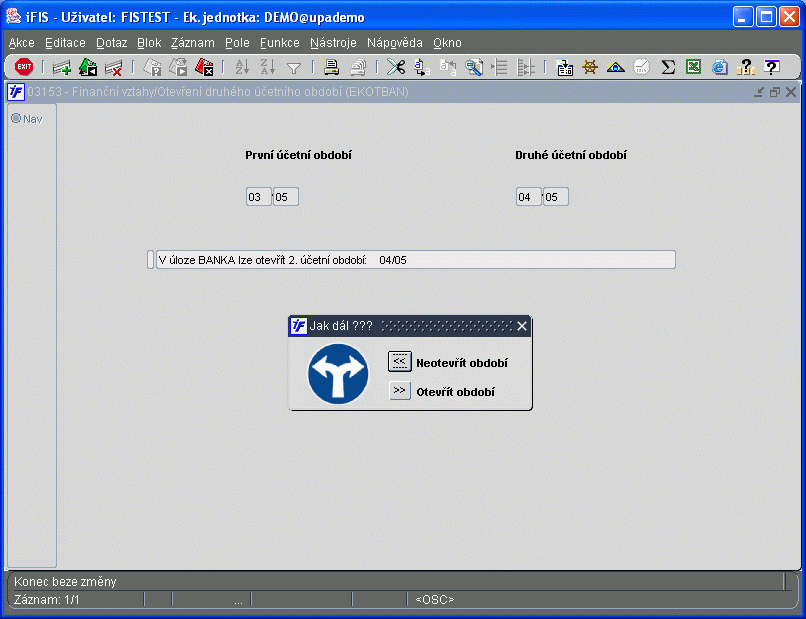Open the Nápověda menu
The height and width of the screenshot is (619, 806).
(395, 43)
